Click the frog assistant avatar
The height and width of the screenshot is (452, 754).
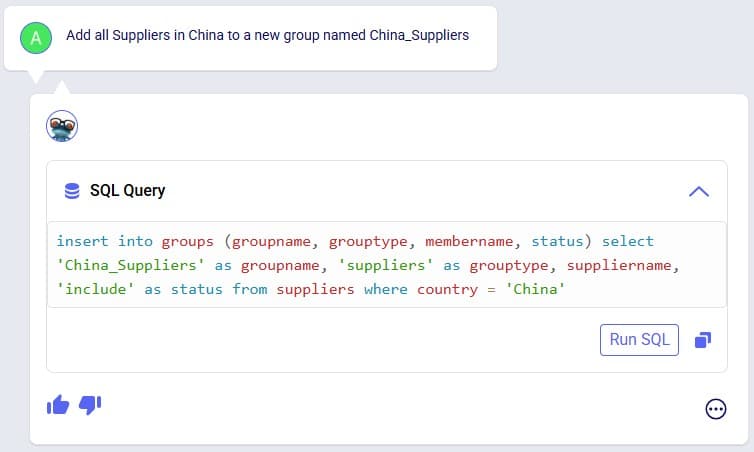[62, 126]
